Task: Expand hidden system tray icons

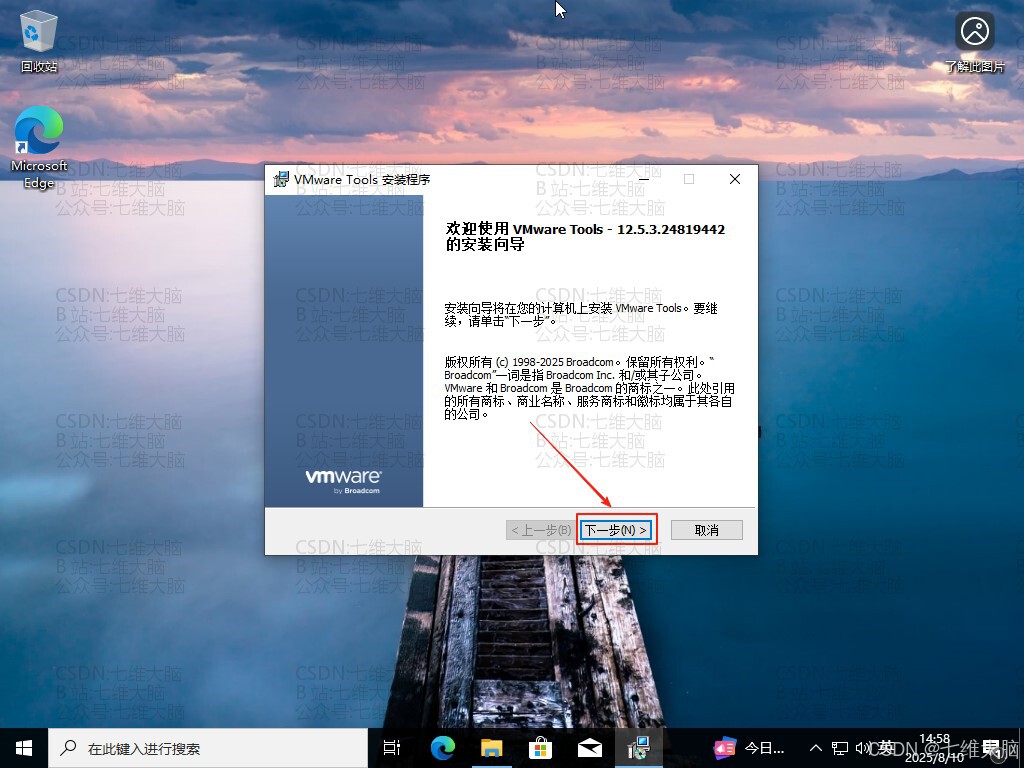Action: (816, 748)
